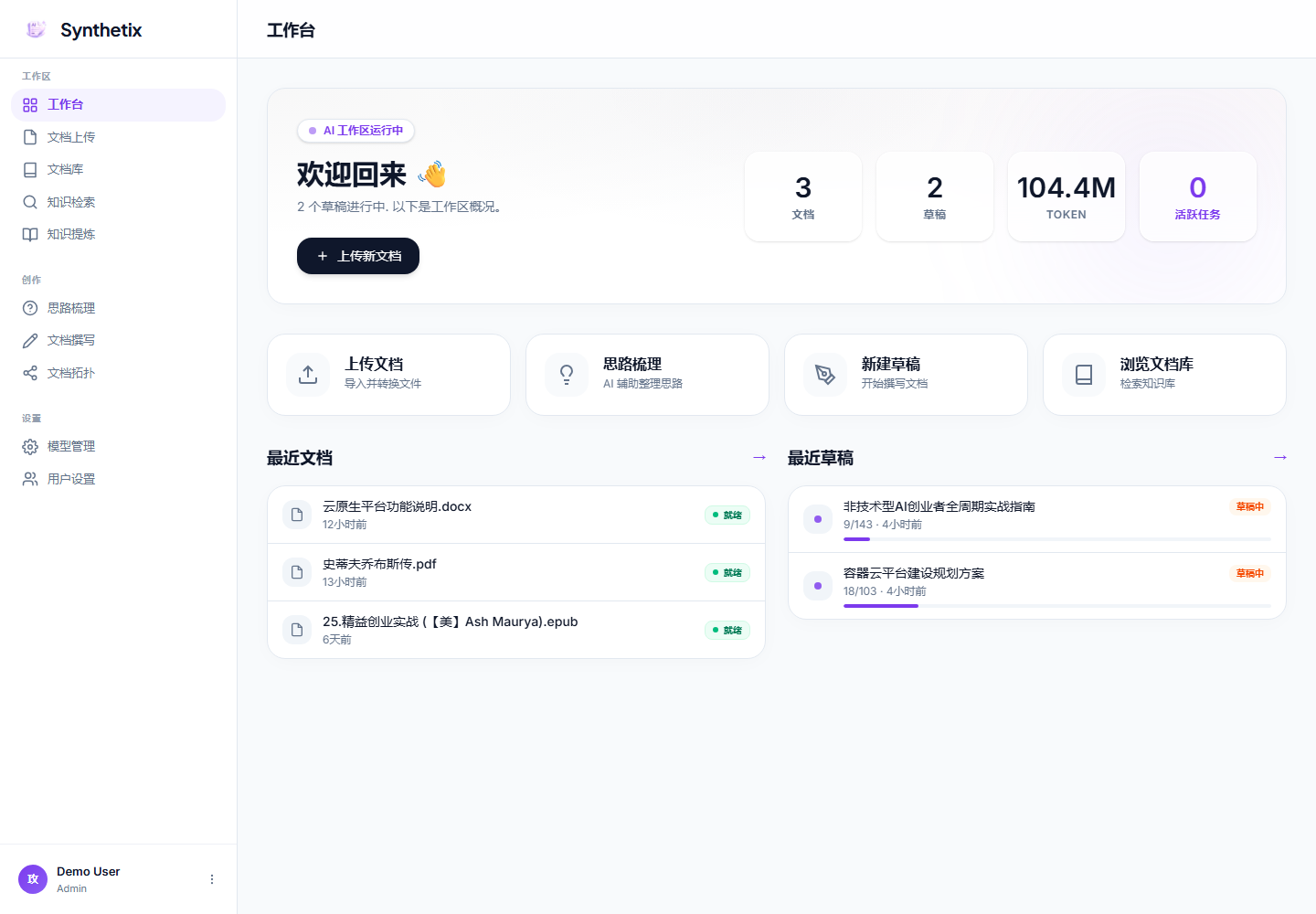Click the 0 活跃任务 stat card
The width and height of the screenshot is (1316, 914).
coord(1198,197)
